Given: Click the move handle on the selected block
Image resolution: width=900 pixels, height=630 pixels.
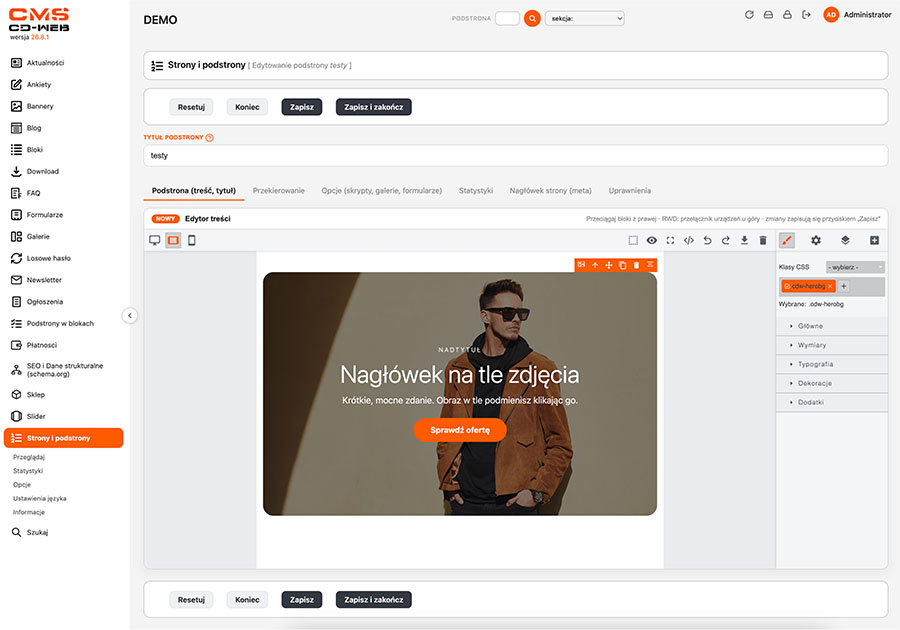Looking at the screenshot, I should coord(608,265).
